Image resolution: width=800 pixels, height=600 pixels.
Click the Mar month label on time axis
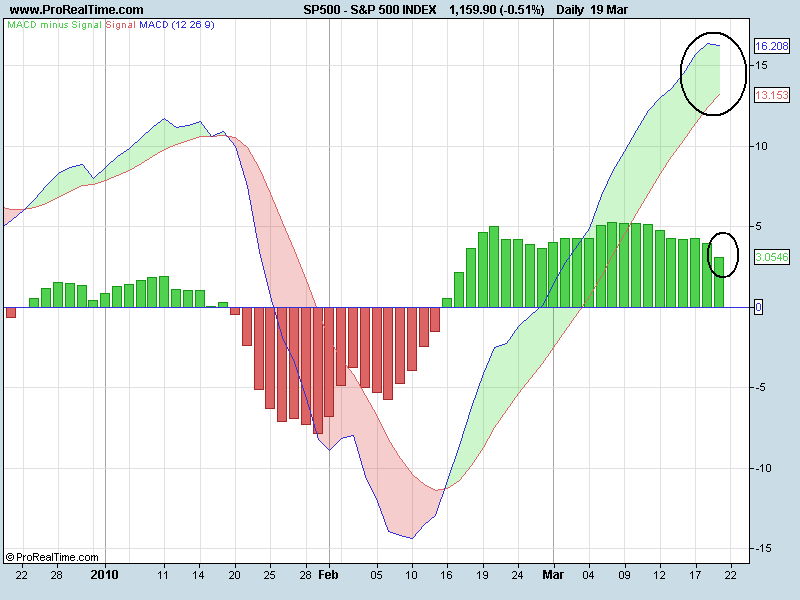pos(553,575)
